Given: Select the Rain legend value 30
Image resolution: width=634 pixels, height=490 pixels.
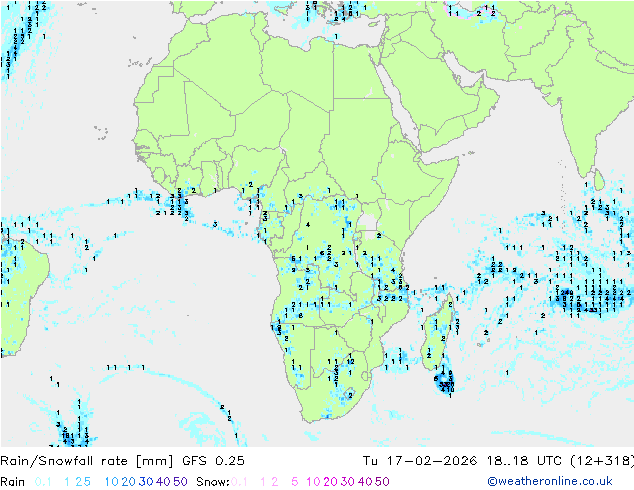Looking at the screenshot, I should click(x=146, y=482).
